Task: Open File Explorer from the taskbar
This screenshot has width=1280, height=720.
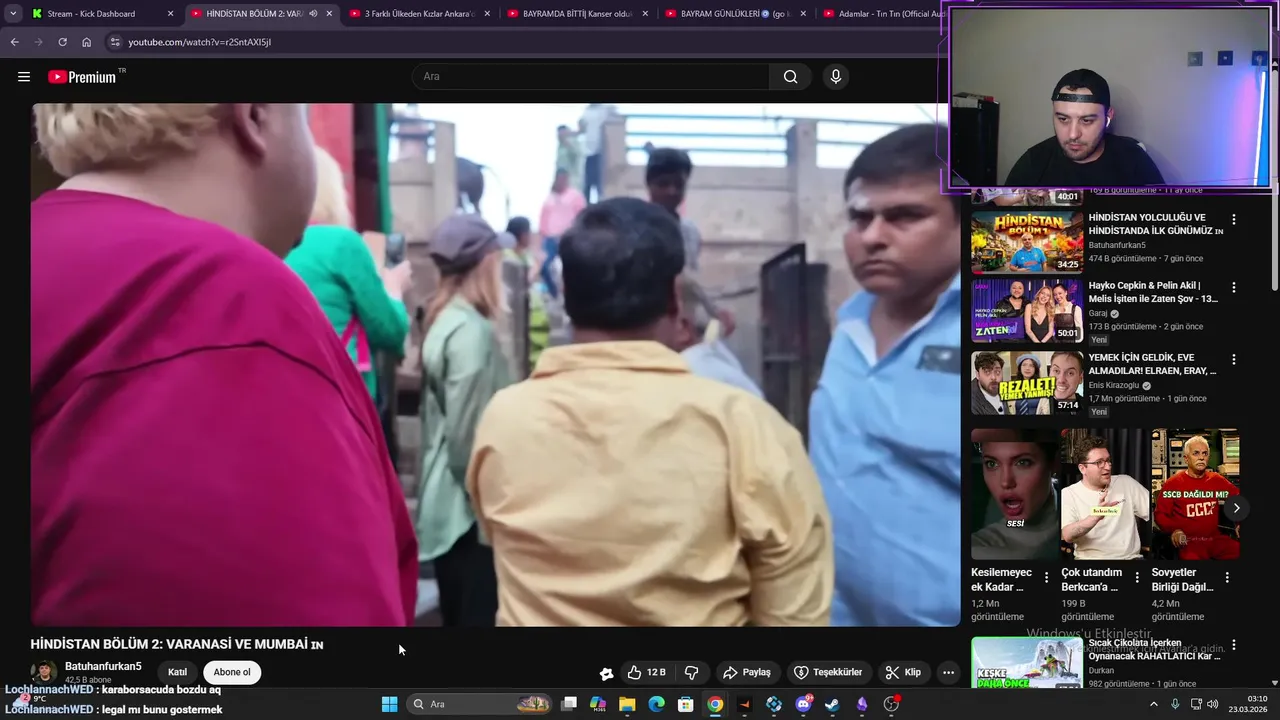Action: click(x=627, y=704)
